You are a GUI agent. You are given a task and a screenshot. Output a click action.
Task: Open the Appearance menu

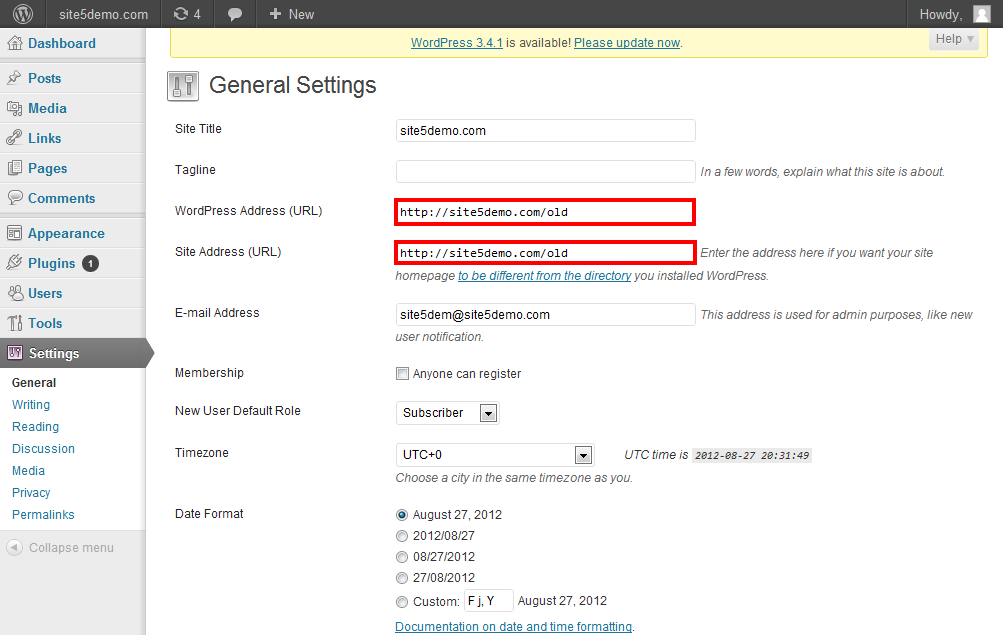coord(66,234)
